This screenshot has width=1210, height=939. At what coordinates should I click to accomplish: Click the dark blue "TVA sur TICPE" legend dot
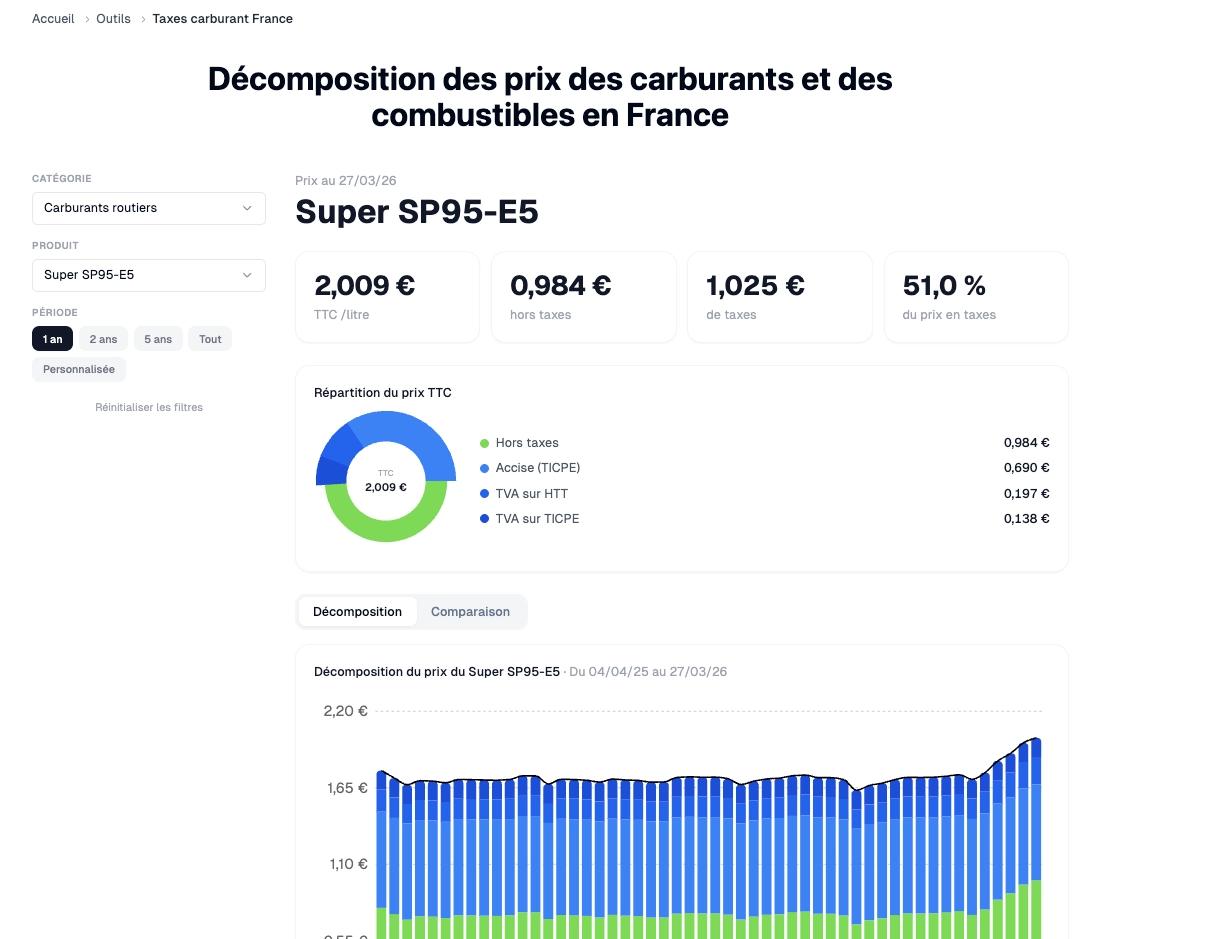coord(485,519)
